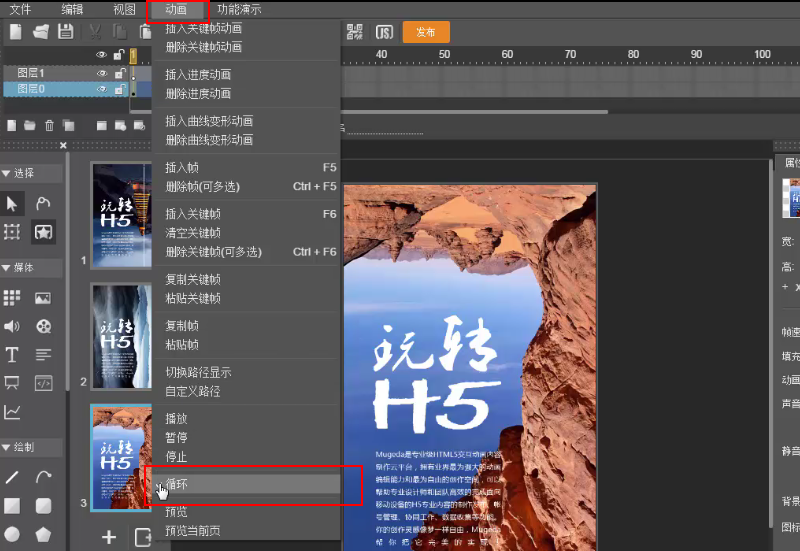Select the curve drawing tool
This screenshot has height=551, width=800.
[x=43, y=477]
